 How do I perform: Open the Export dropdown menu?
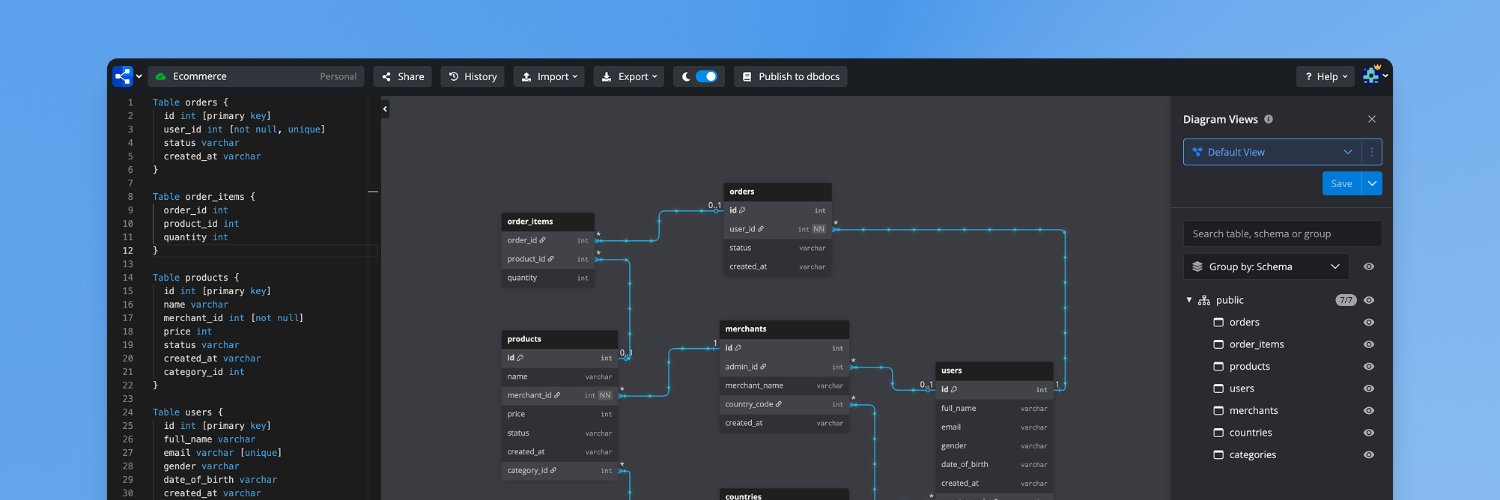[x=629, y=76]
